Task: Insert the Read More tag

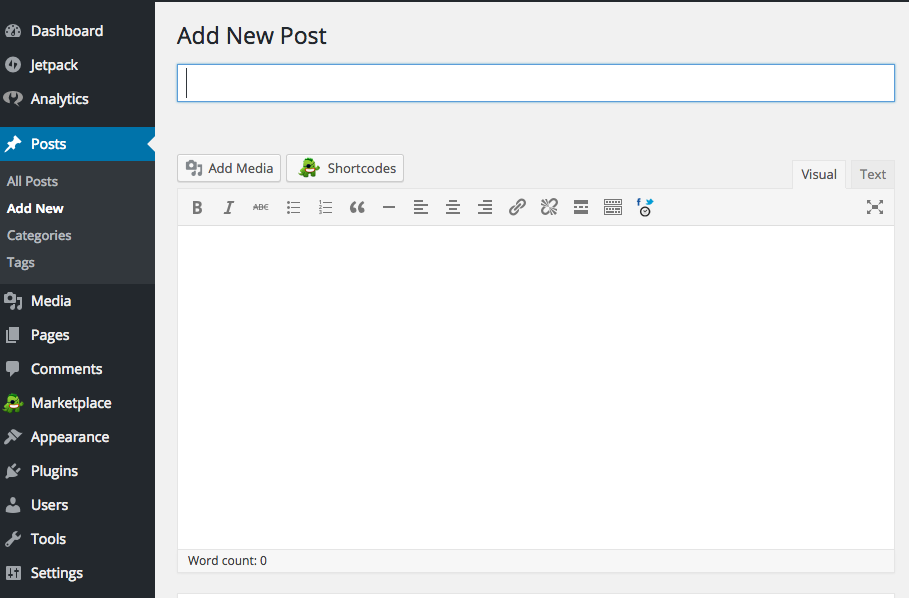Action: coord(581,207)
